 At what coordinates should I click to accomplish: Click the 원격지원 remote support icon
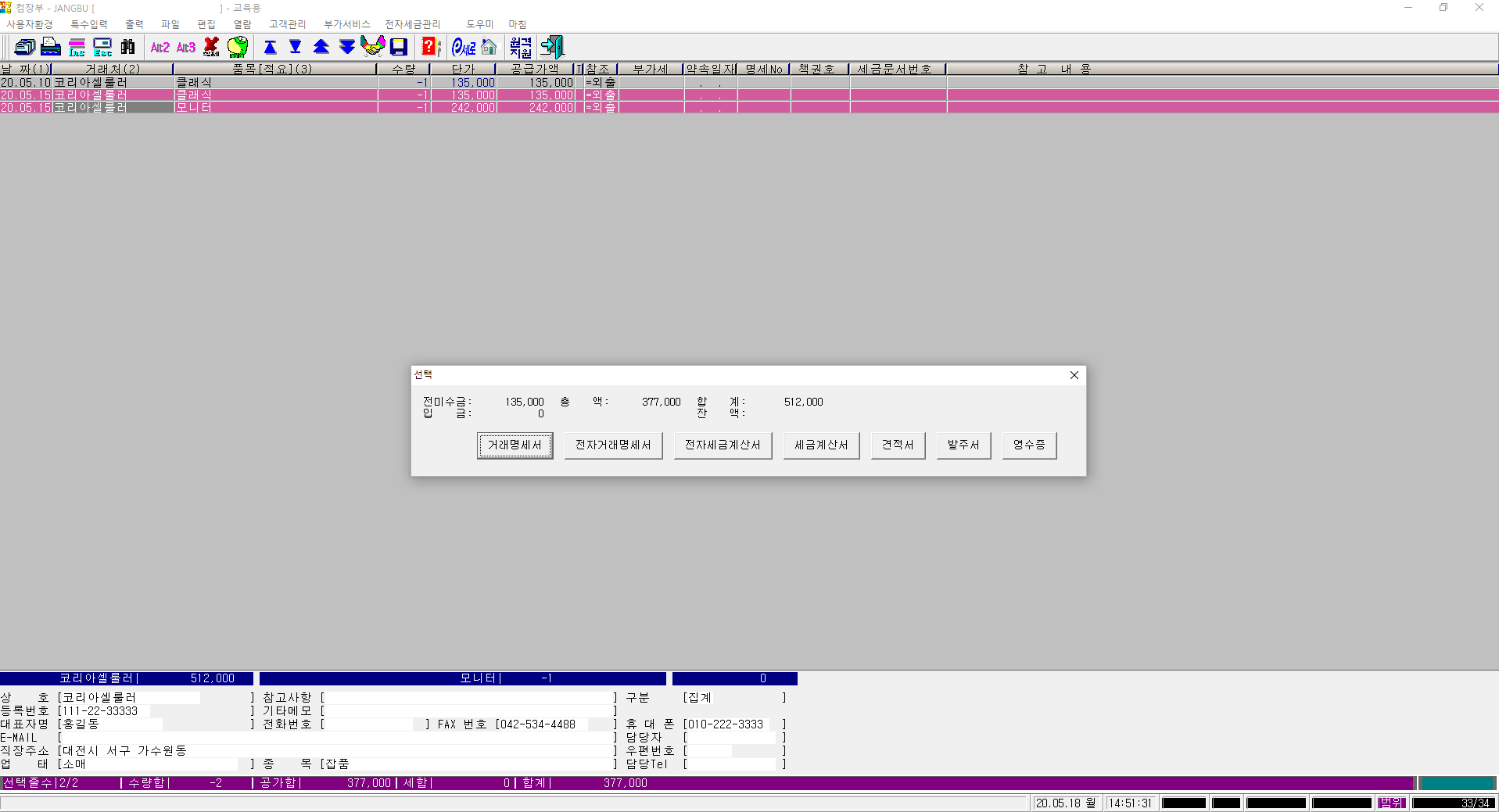(521, 47)
